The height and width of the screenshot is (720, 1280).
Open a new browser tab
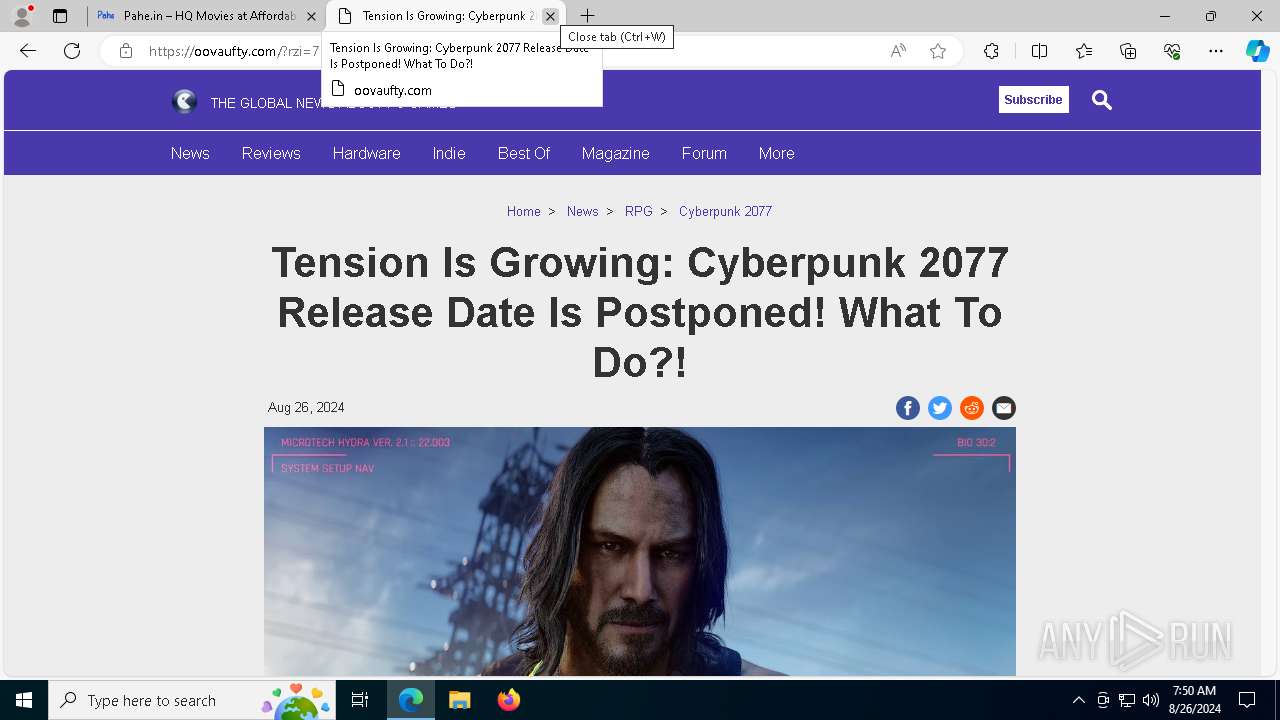[587, 16]
